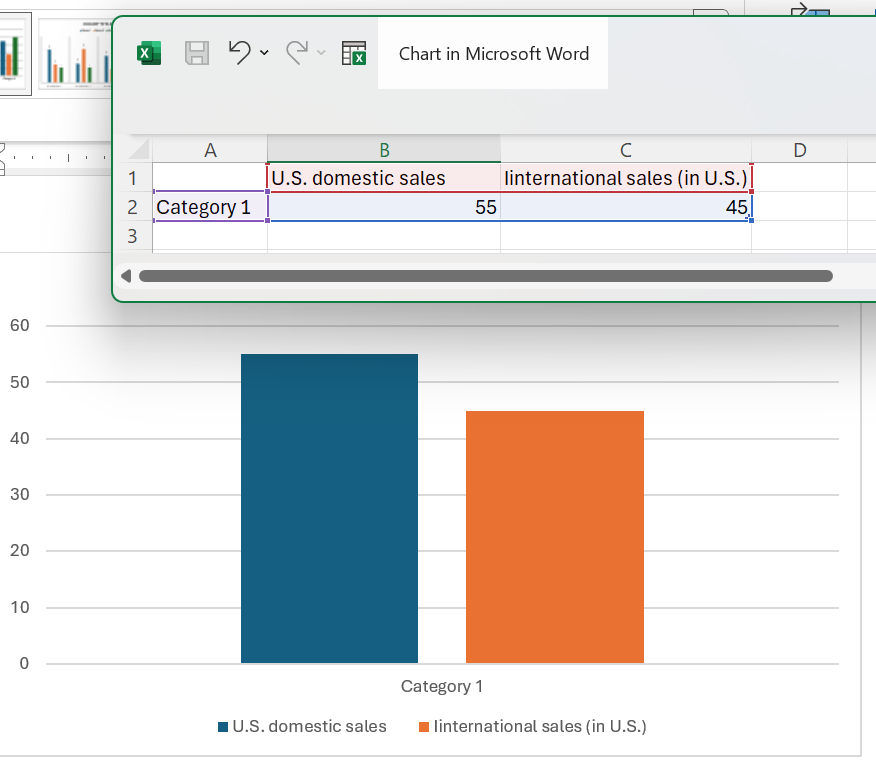Select cell B1 'U.S. domestic sales'
Screen dimensions: 876x767
click(384, 178)
